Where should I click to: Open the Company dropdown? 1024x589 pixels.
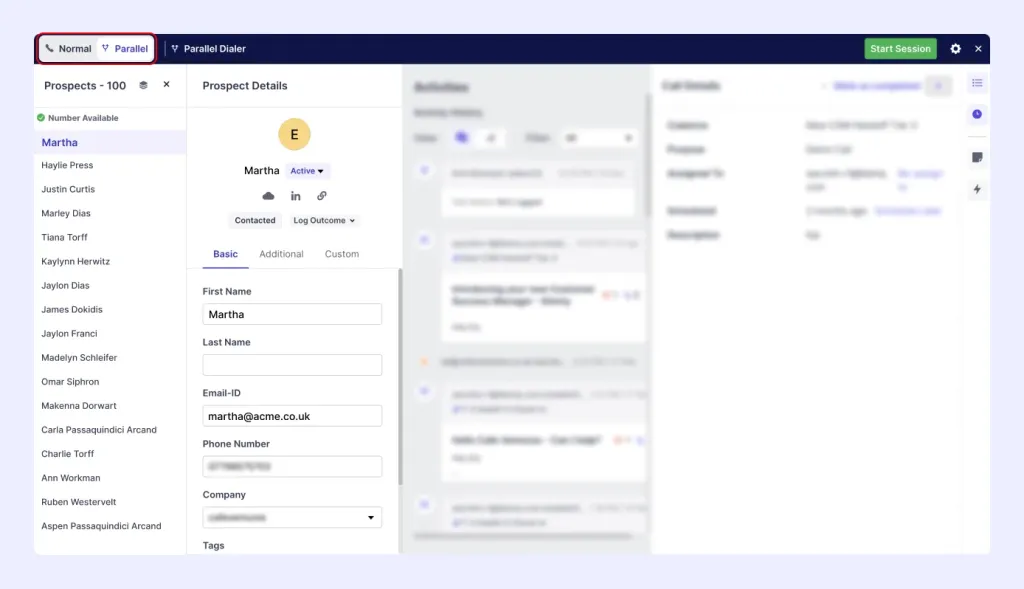click(x=292, y=518)
